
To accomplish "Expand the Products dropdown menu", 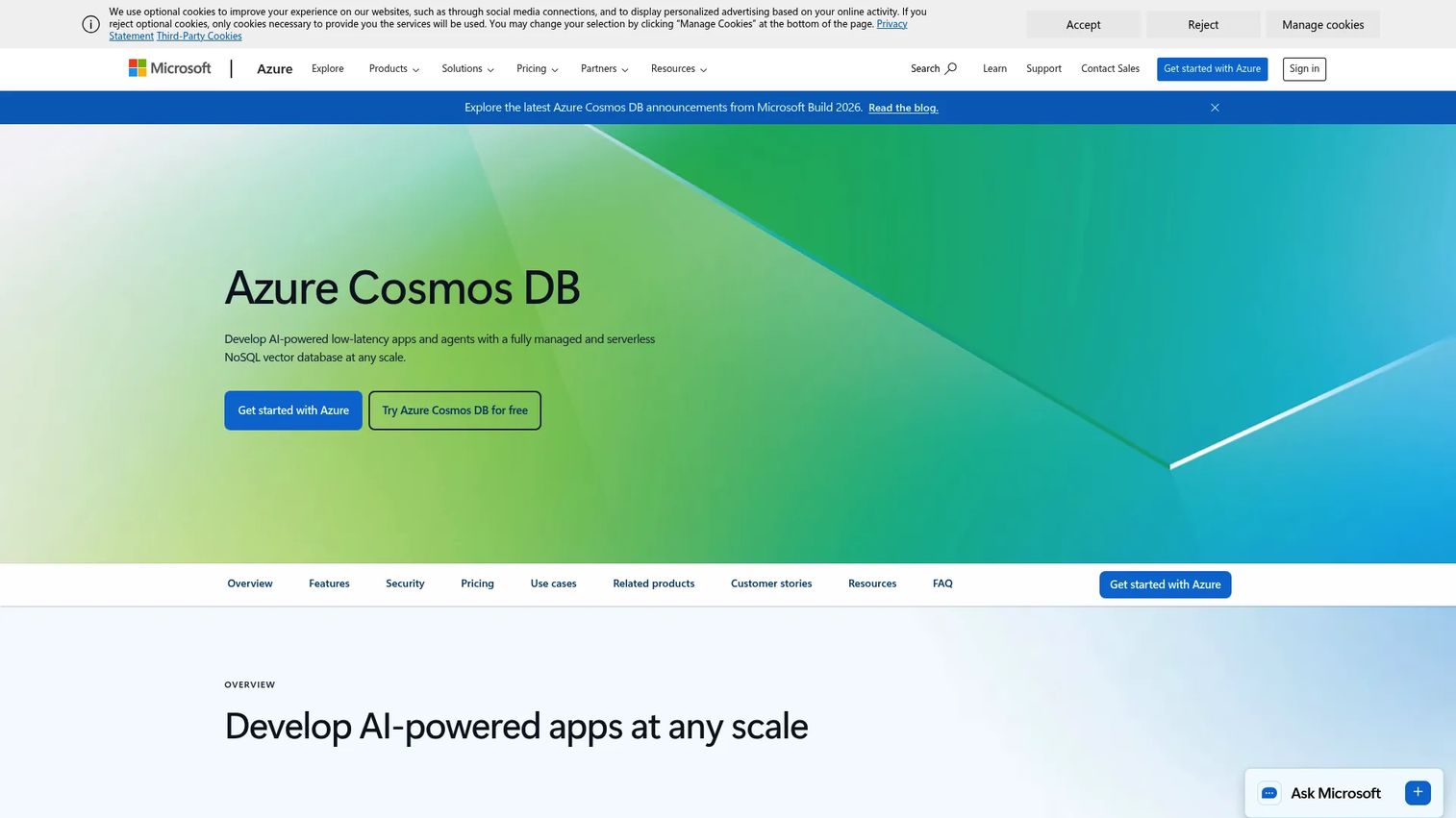I will (394, 68).
